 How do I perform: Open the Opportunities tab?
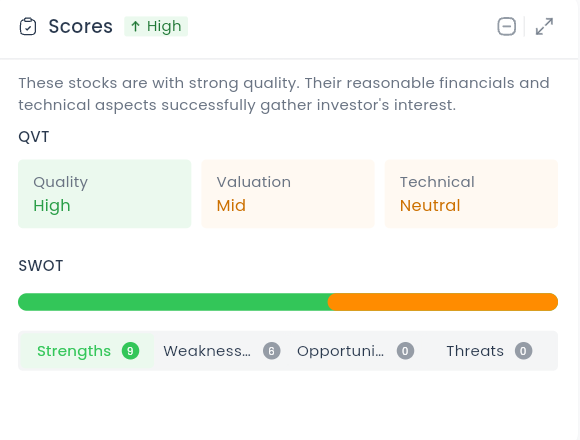click(x=355, y=351)
